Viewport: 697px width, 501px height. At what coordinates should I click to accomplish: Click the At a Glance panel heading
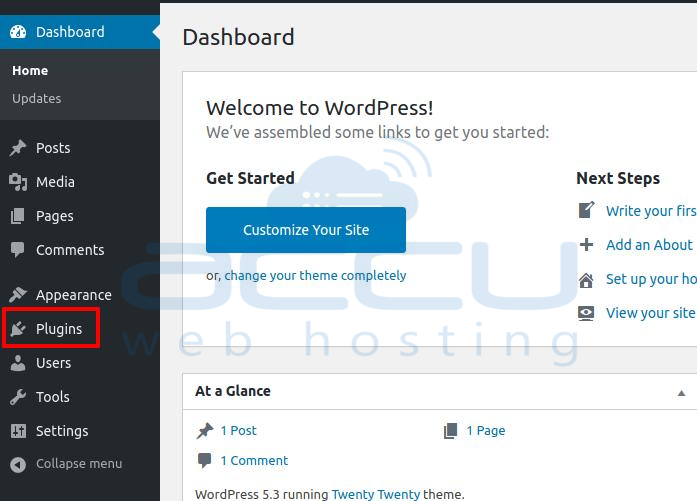tap(233, 391)
